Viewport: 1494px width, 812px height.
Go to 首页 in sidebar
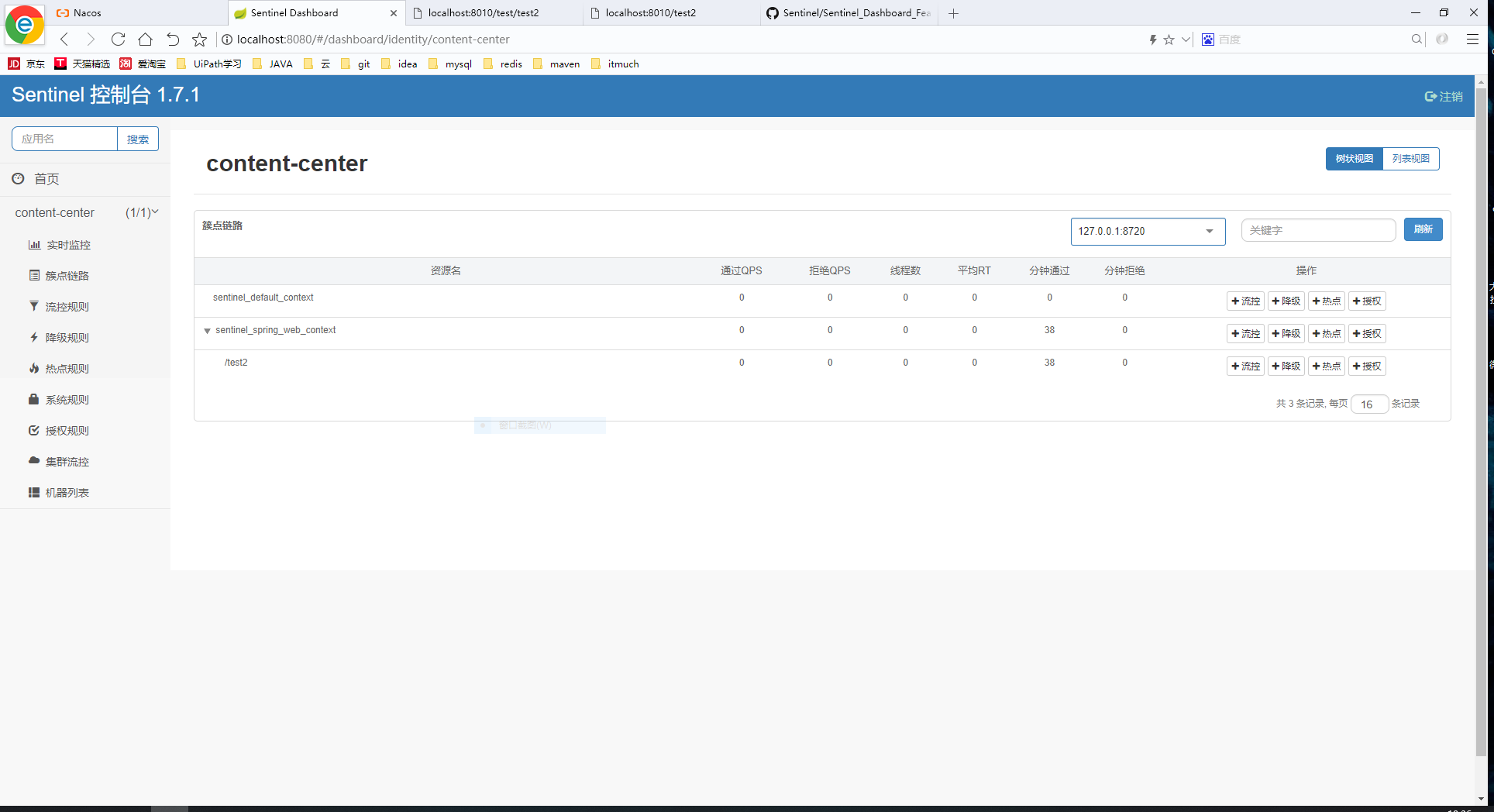pos(36,179)
